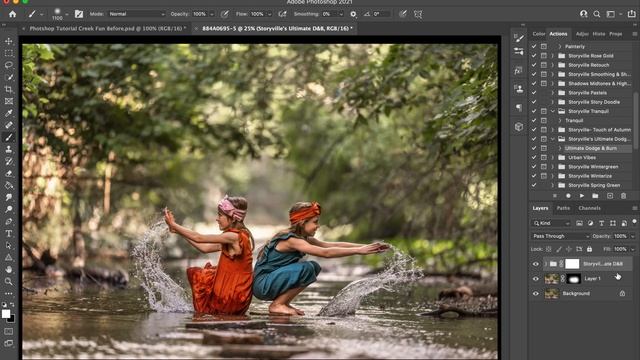Select the Lasso tool
Screen dimensions: 640x360
[9, 65]
